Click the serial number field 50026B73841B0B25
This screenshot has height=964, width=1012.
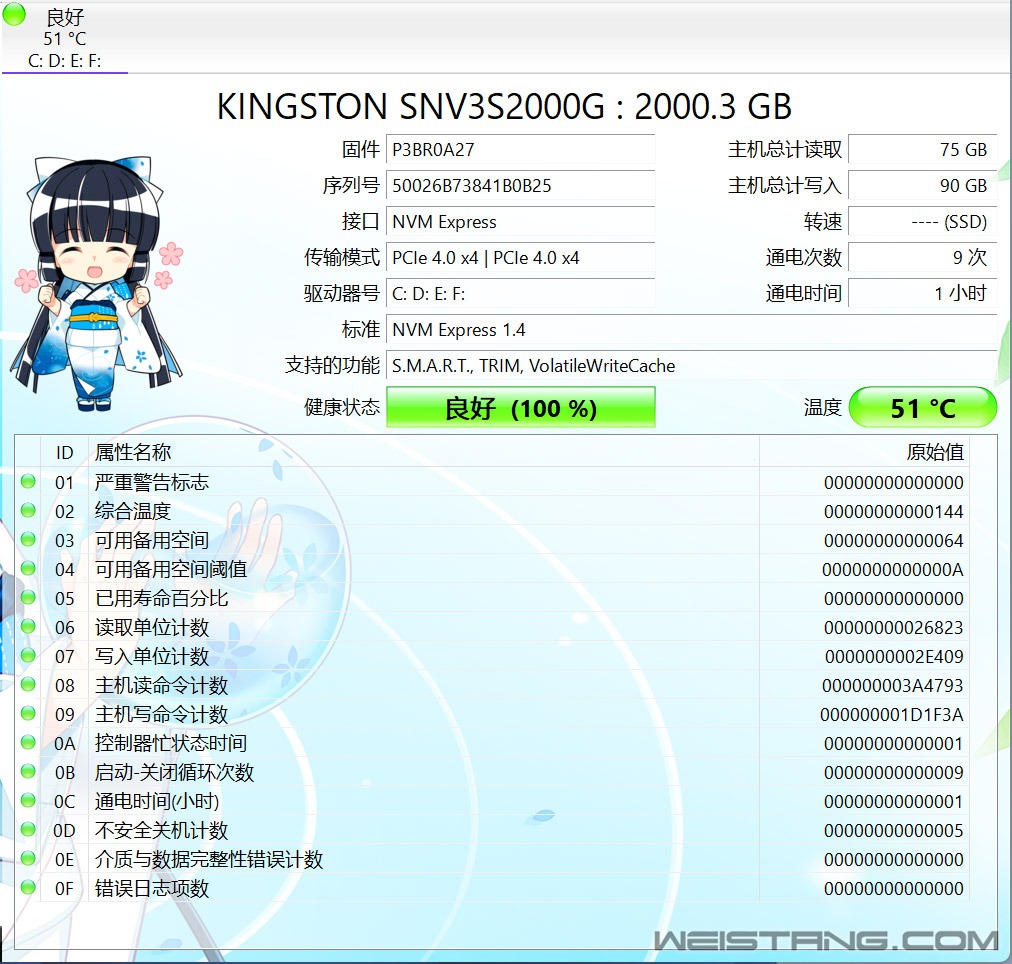click(x=520, y=186)
